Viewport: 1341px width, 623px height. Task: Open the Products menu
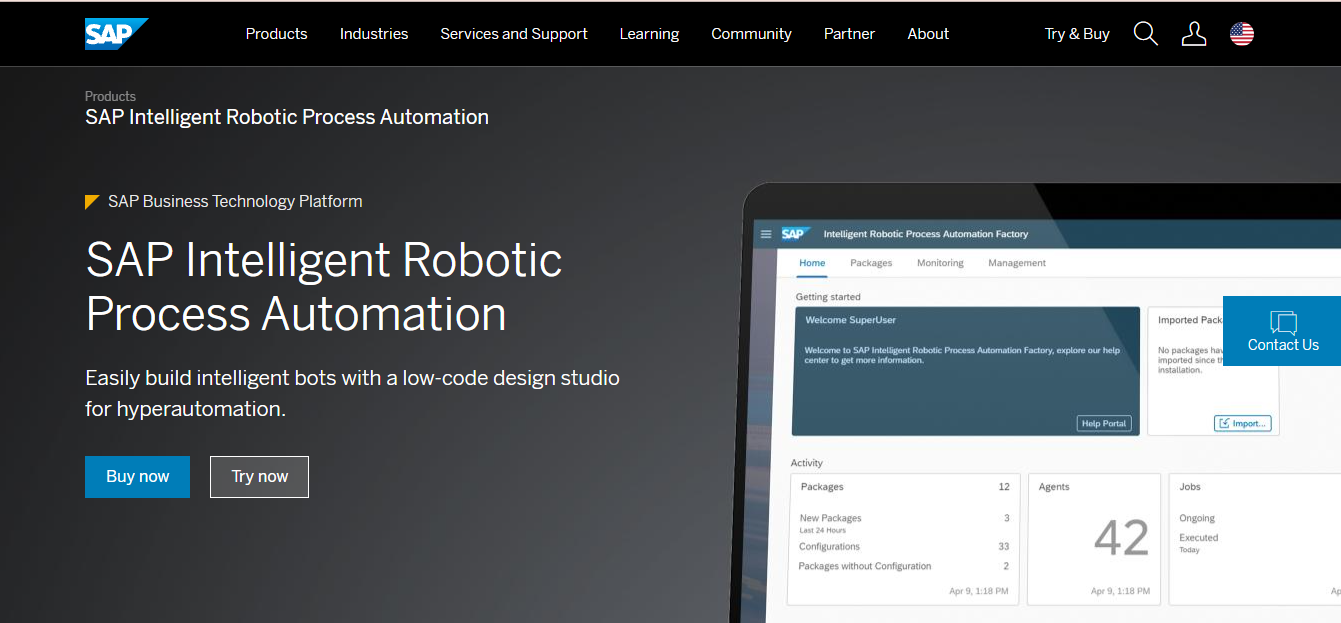point(276,34)
